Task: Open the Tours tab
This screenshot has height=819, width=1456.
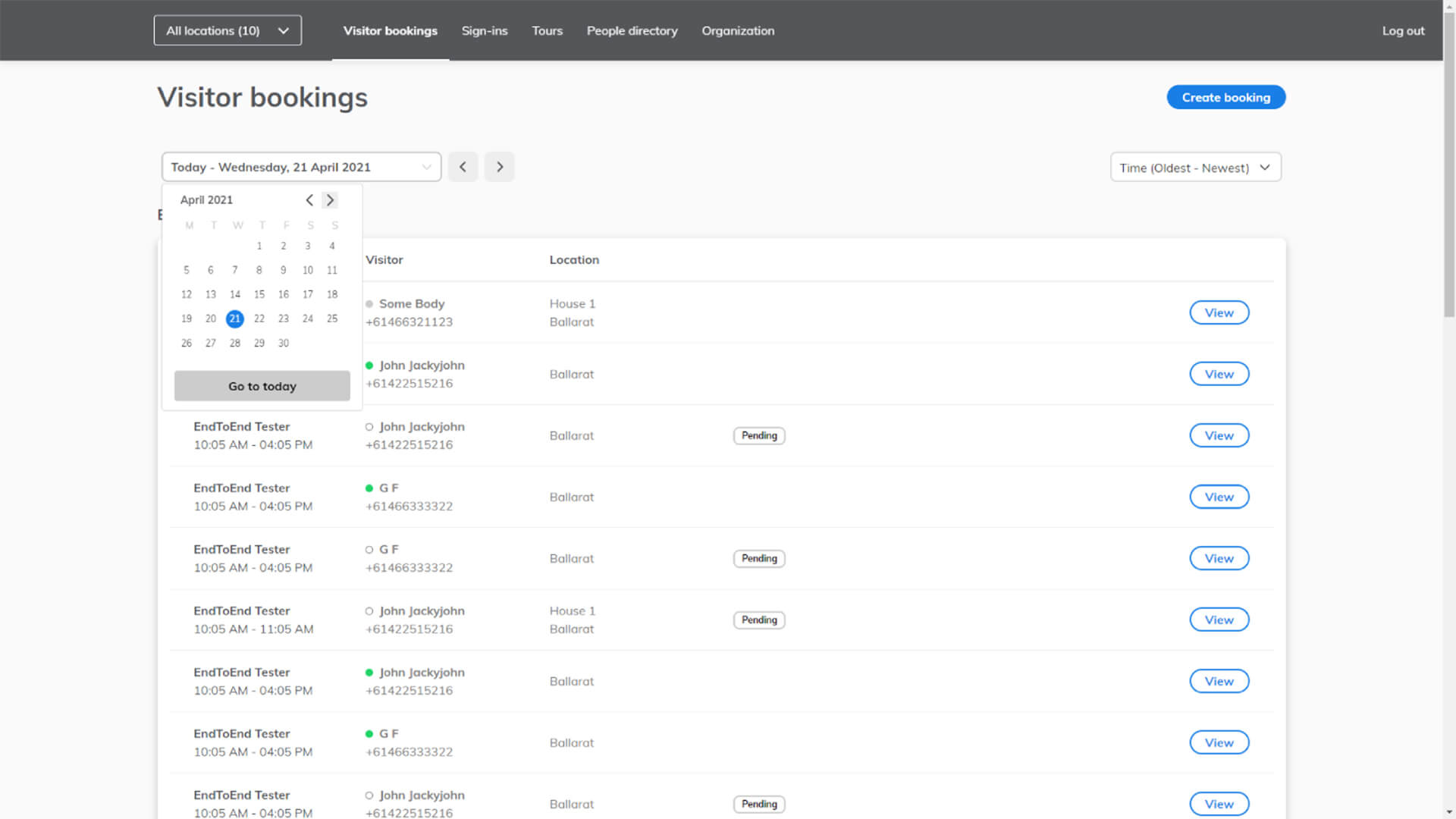Action: coord(547,30)
